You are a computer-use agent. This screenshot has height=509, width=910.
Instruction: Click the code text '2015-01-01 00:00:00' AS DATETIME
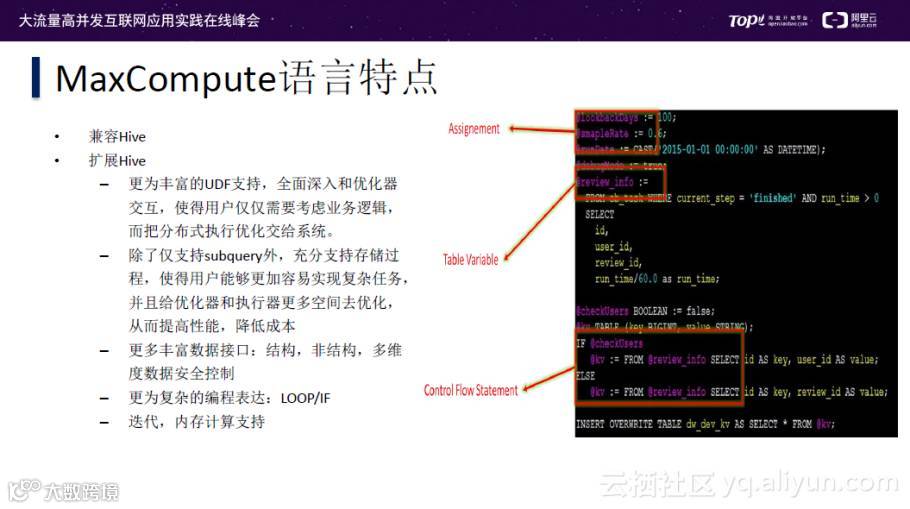(x=741, y=150)
